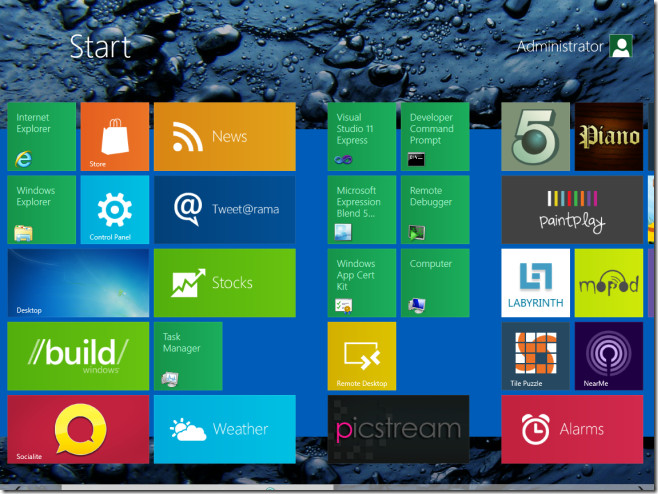
Task: Launch Visual Studio 11 Express tile
Action: coord(362,136)
